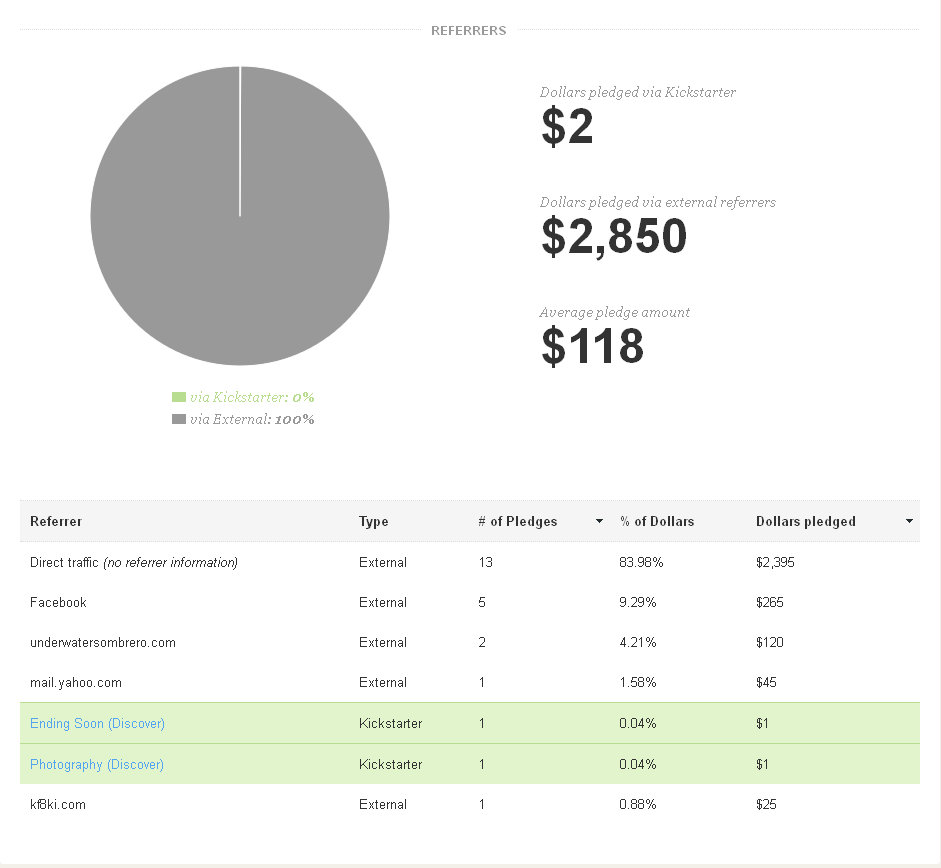
Task: Open the Photography (Discover) link
Action: (x=97, y=764)
